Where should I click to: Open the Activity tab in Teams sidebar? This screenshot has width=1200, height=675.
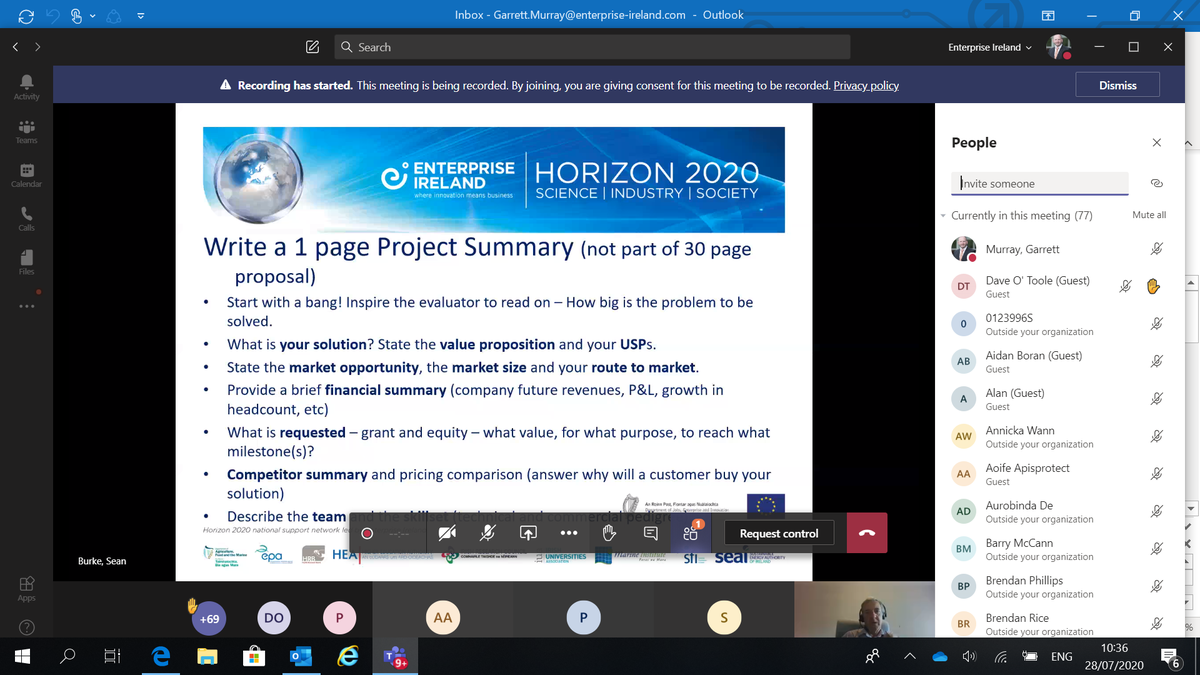coord(27,87)
